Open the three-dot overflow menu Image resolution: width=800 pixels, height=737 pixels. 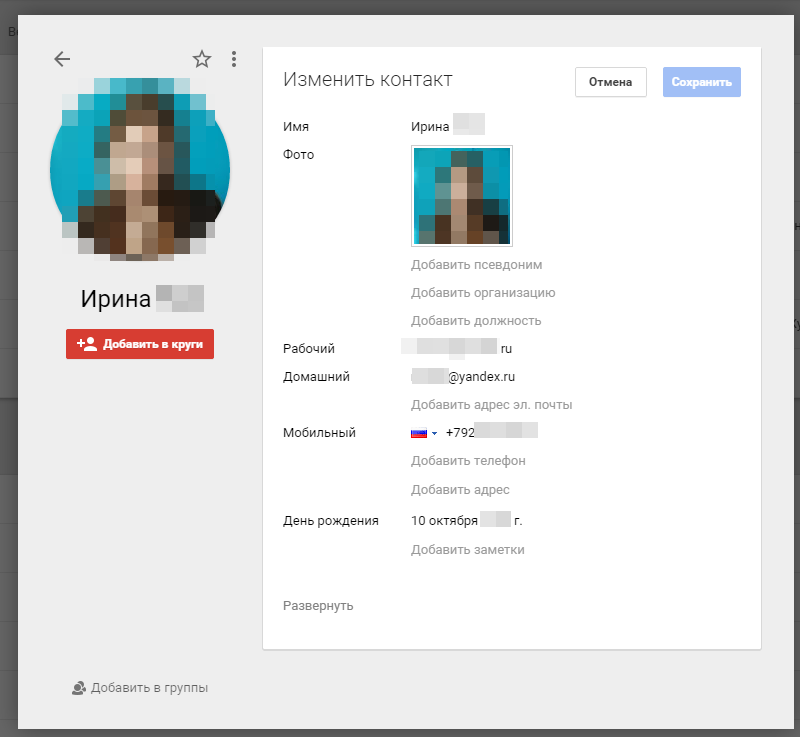tap(234, 59)
